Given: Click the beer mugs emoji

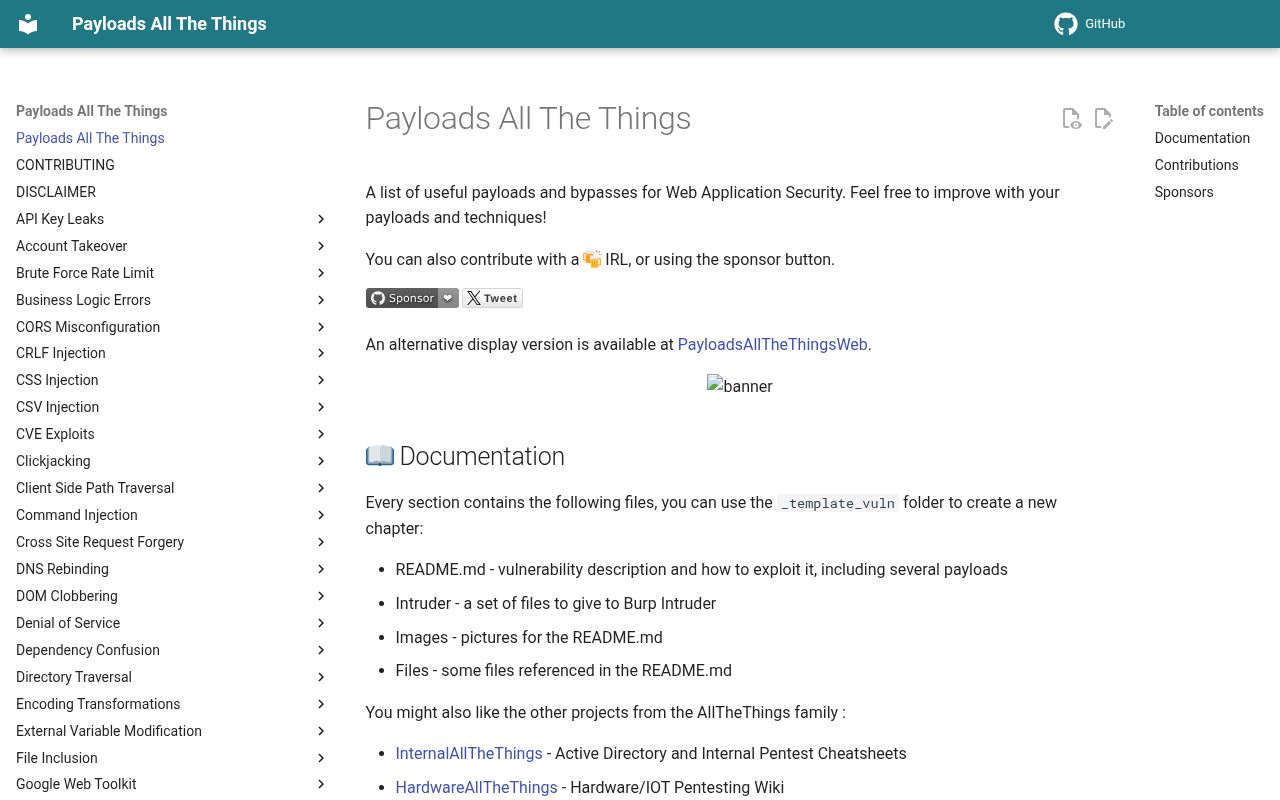Looking at the screenshot, I should click(592, 259).
